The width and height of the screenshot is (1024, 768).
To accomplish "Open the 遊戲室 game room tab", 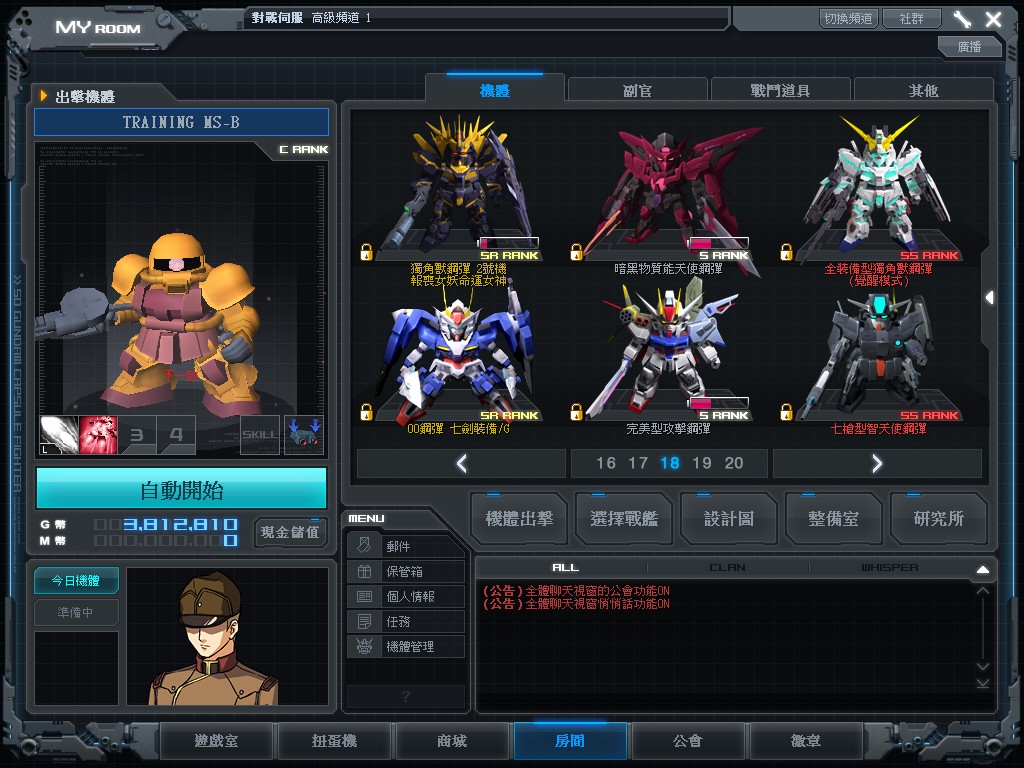I will click(x=216, y=741).
